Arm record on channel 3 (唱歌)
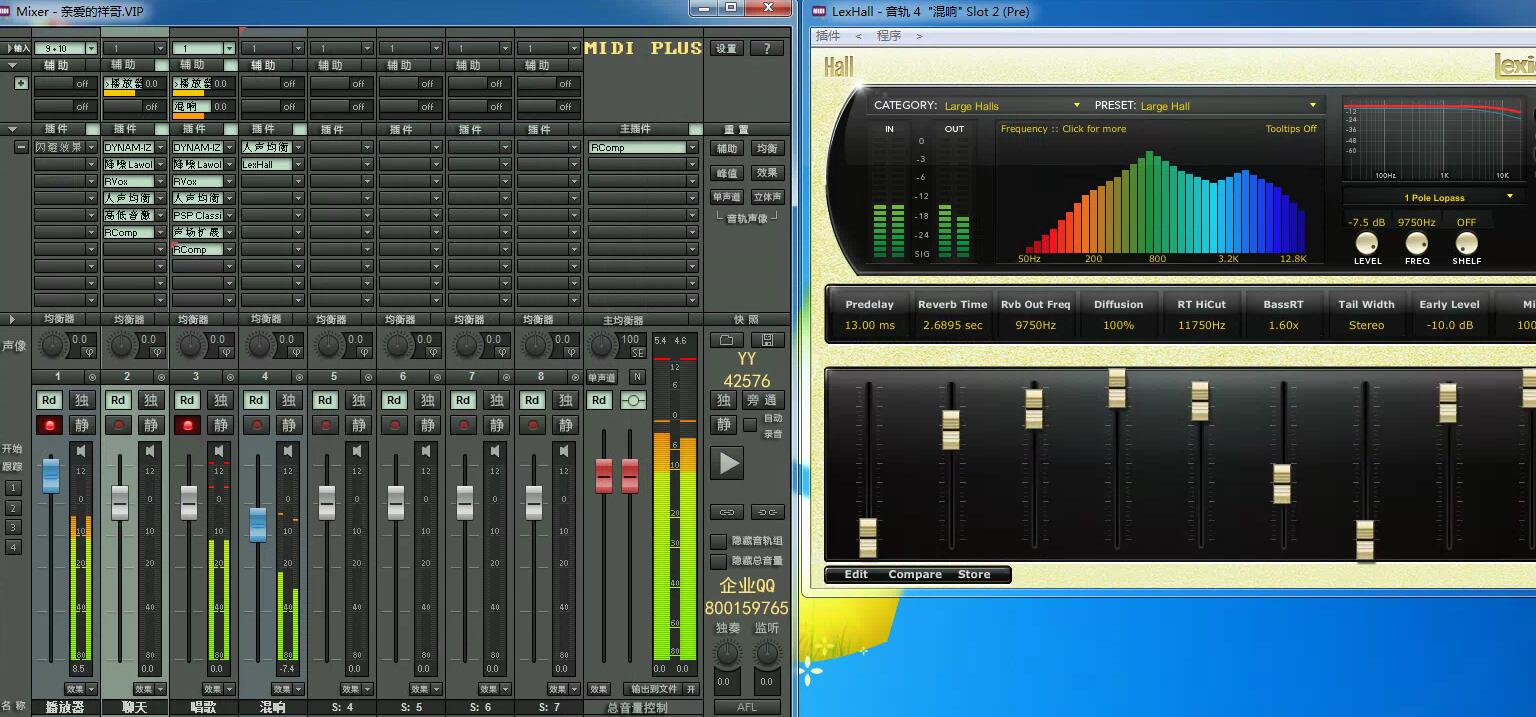Image resolution: width=1536 pixels, height=717 pixels. coord(187,425)
